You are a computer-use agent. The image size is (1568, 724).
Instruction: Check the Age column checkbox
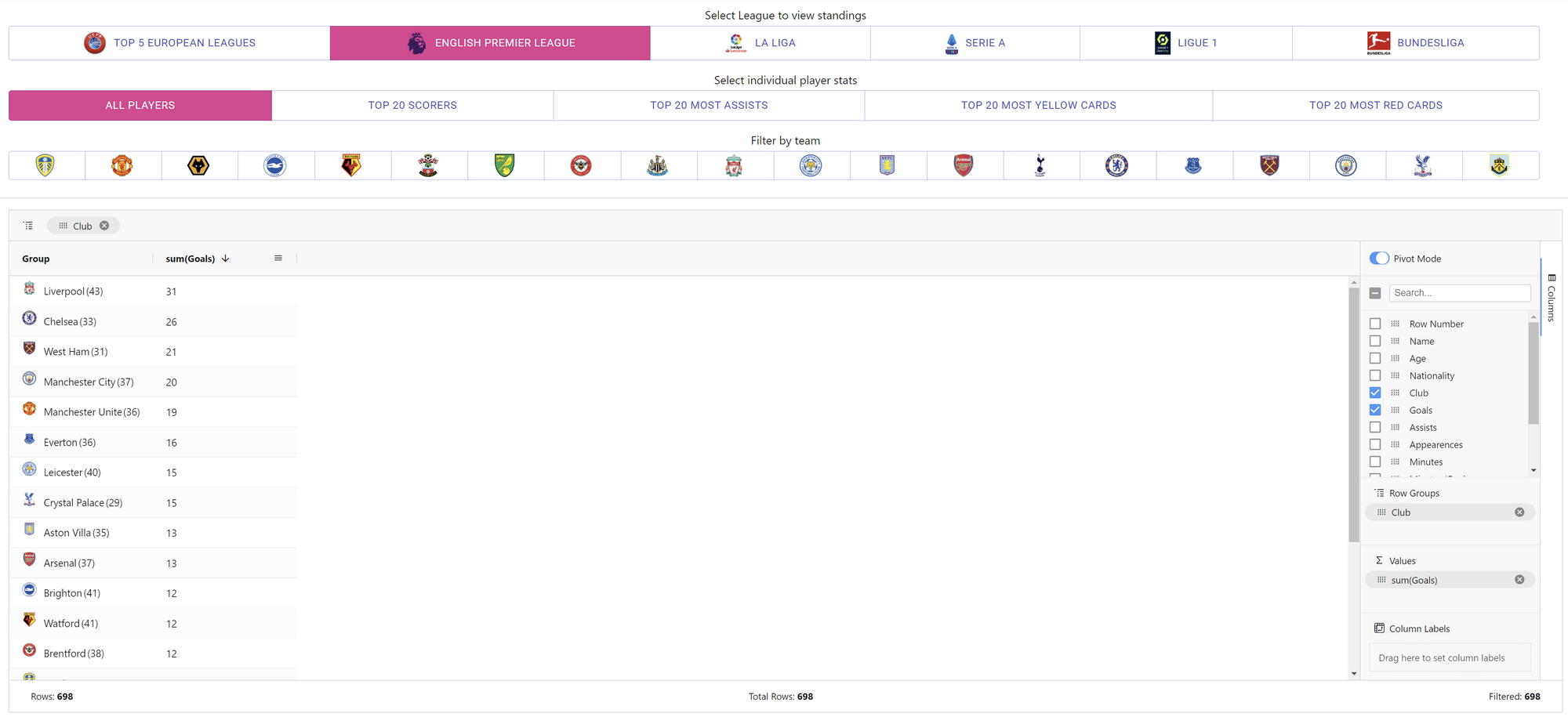1375,358
